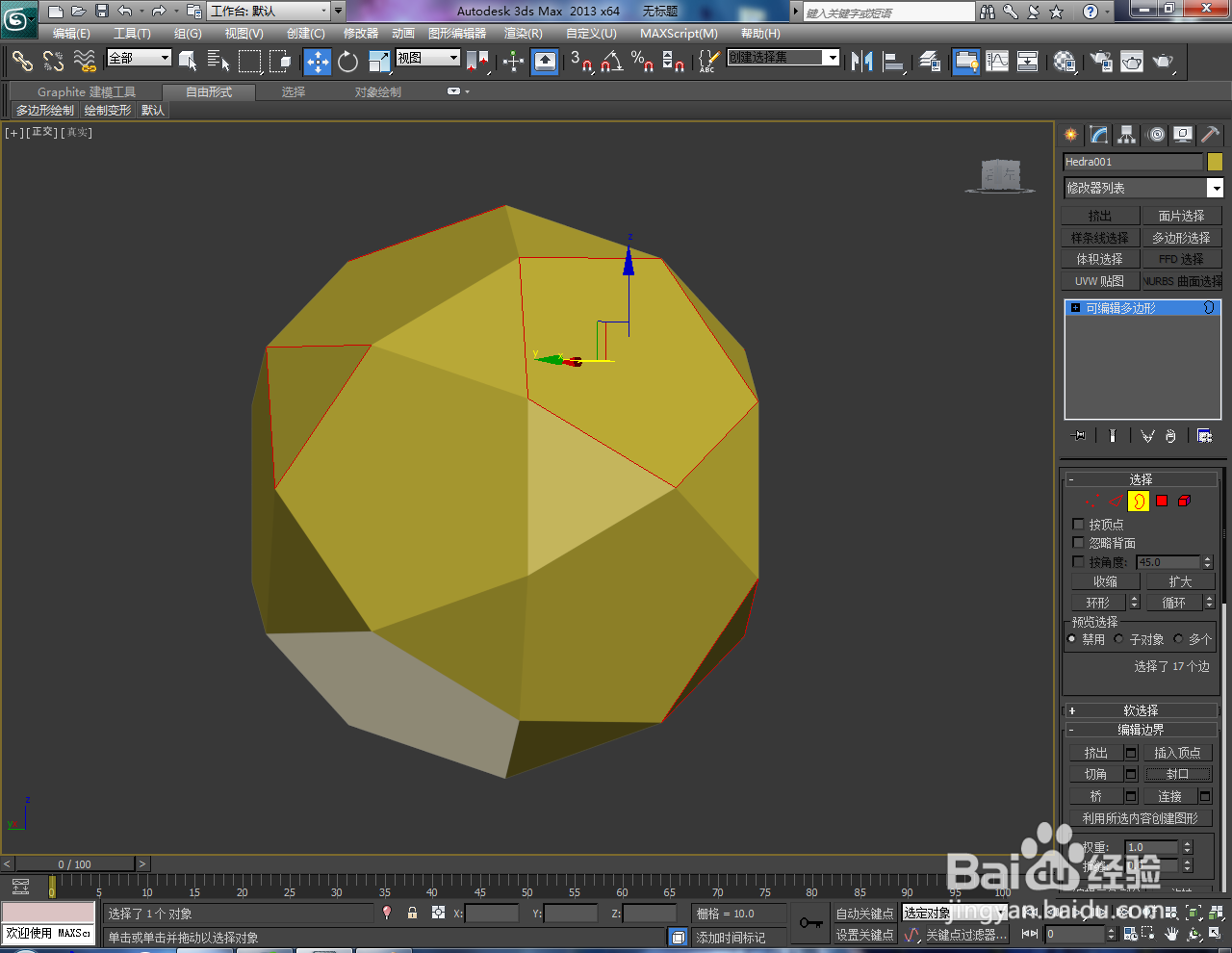Switch to the 对象绘制 ribbon tab
This screenshot has height=953, width=1232.
[x=377, y=91]
